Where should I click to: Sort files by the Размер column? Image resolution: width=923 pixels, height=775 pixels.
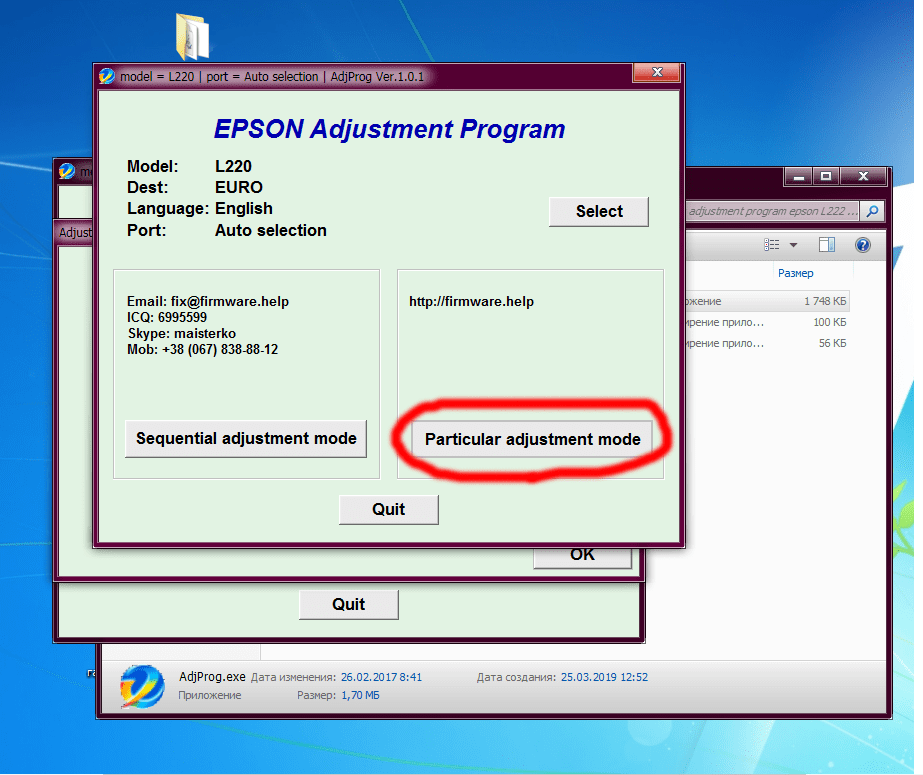click(796, 272)
